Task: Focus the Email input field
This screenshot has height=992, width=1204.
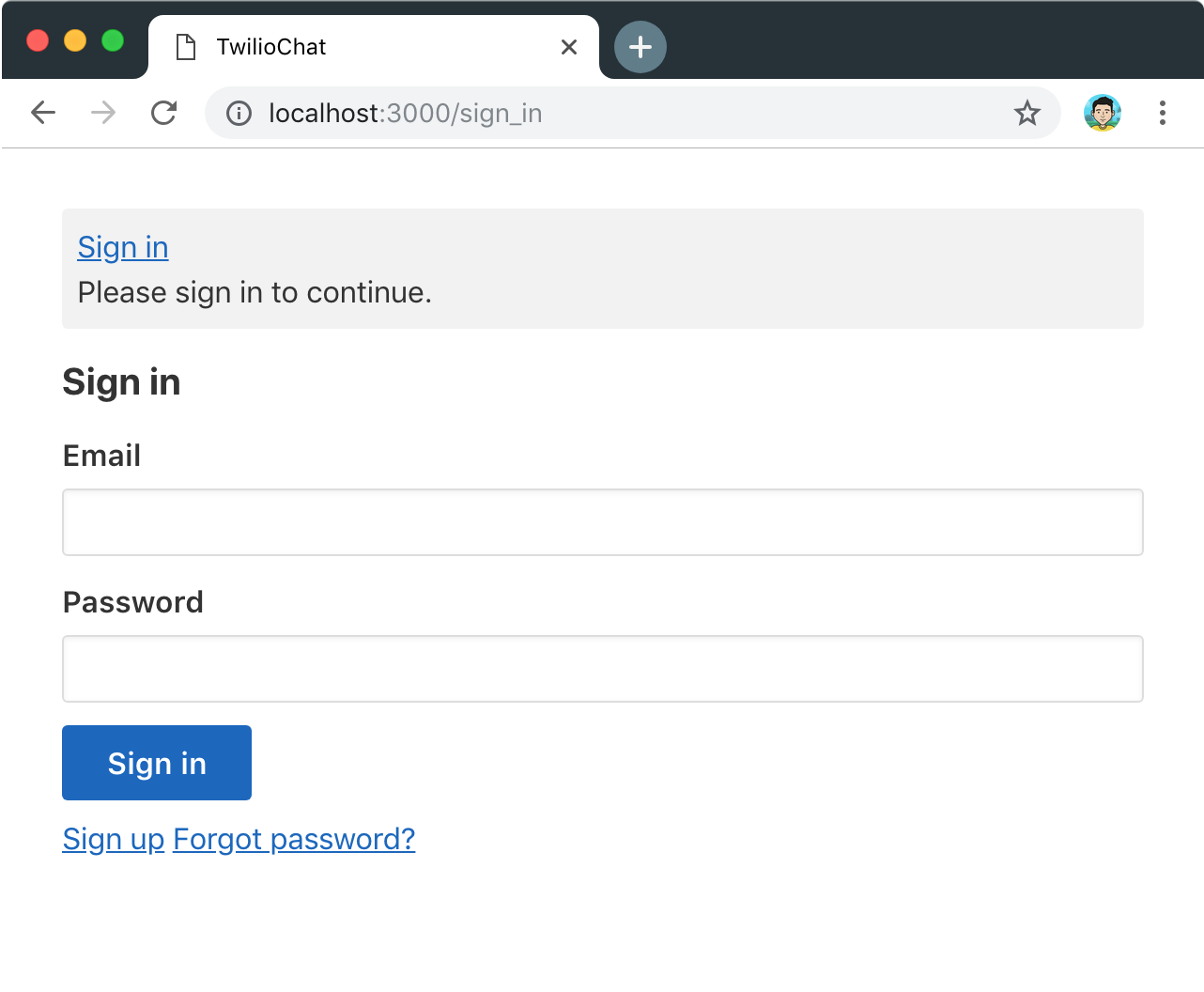Action: pos(603,522)
